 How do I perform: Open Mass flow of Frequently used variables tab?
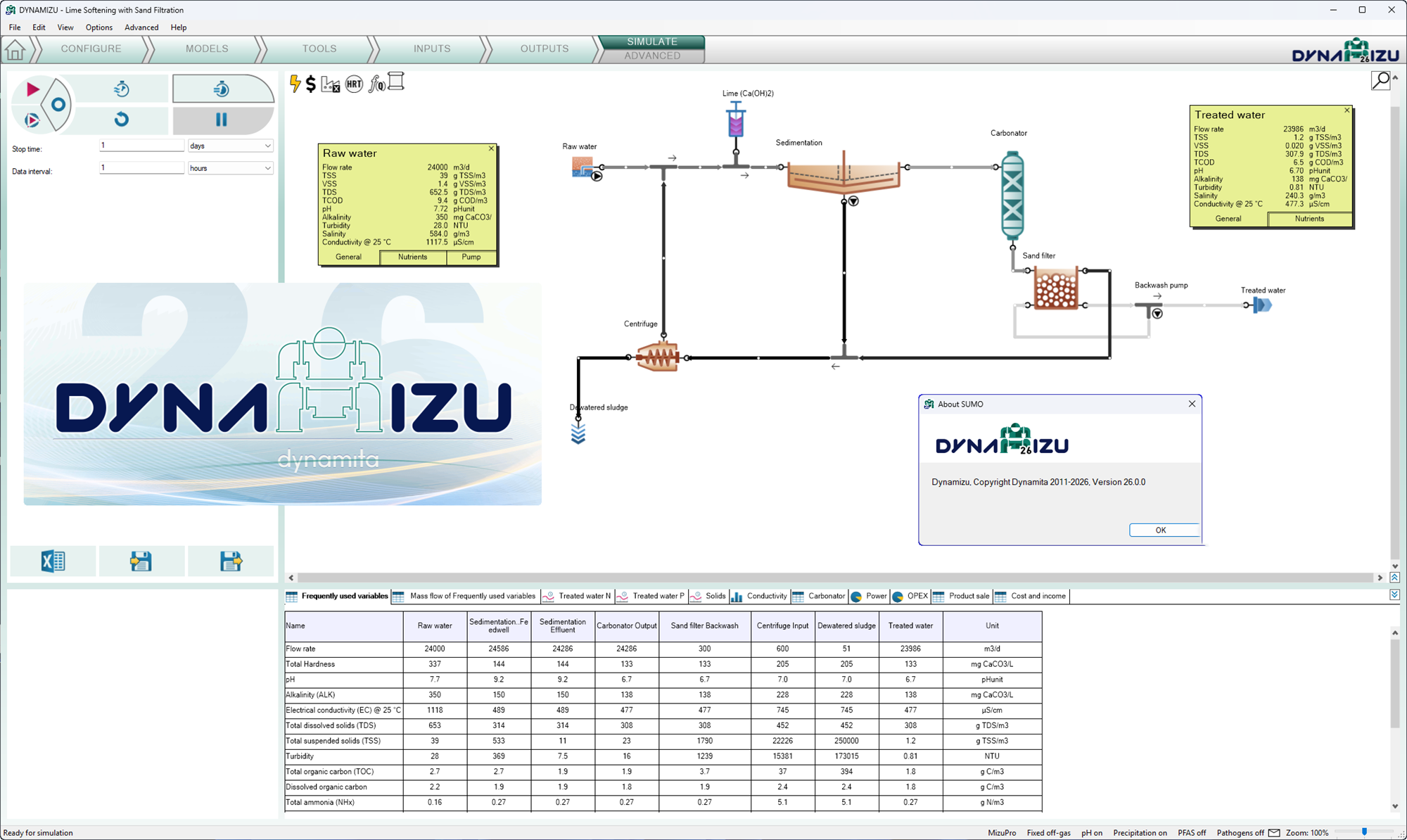click(x=466, y=597)
